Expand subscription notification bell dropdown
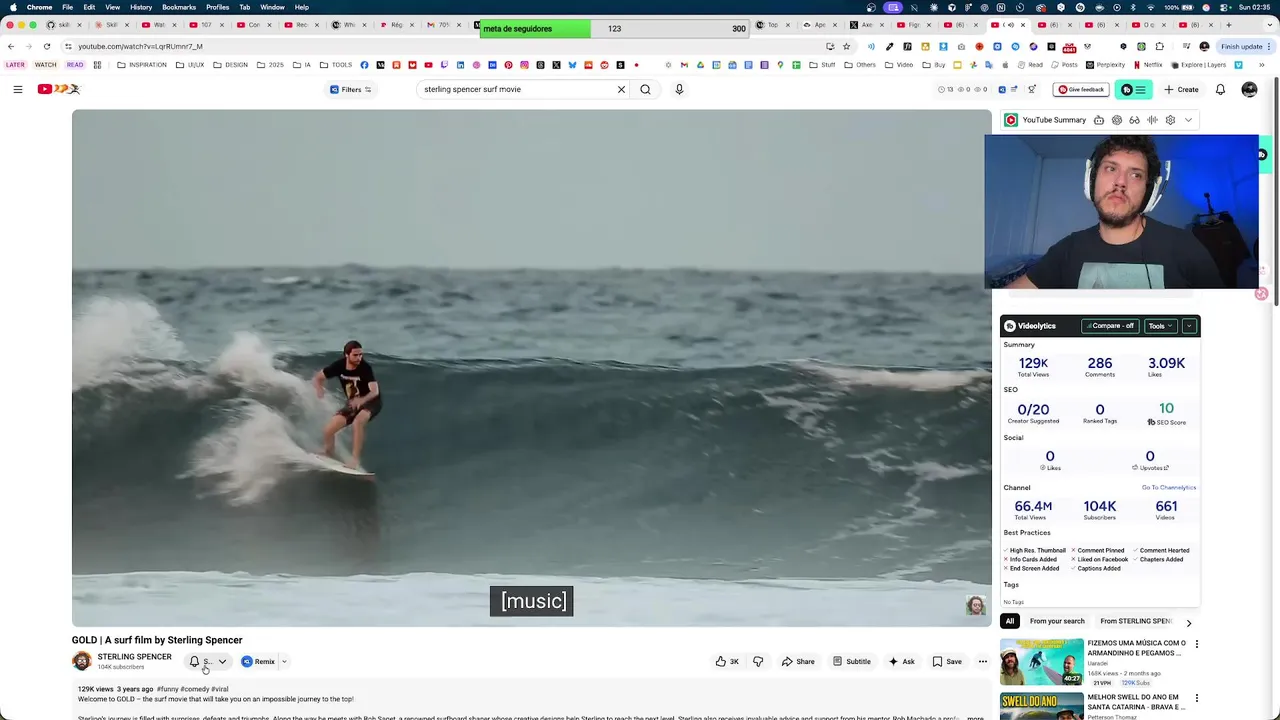 coord(222,661)
